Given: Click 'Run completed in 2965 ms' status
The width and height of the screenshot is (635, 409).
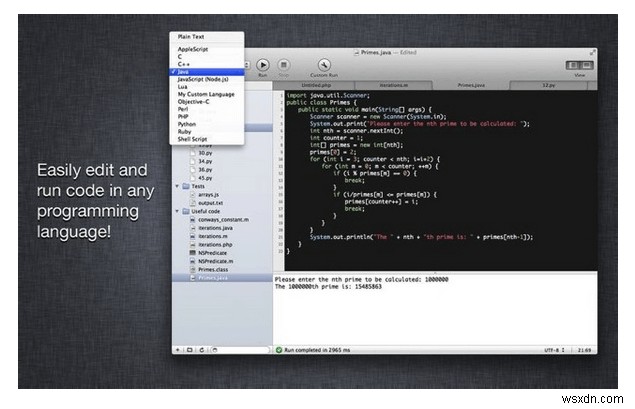Looking at the screenshot, I should [317, 350].
